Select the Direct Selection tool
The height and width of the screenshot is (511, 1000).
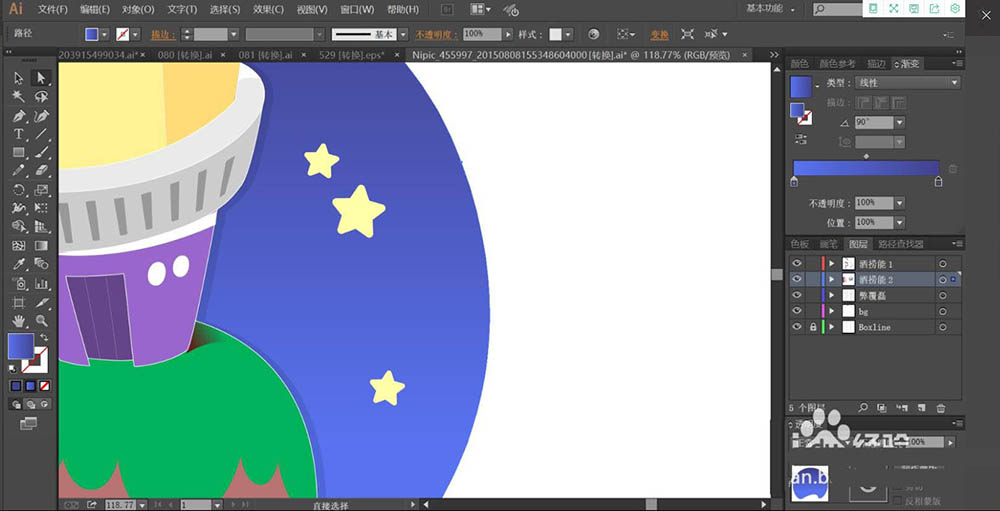pyautogui.click(x=41, y=78)
